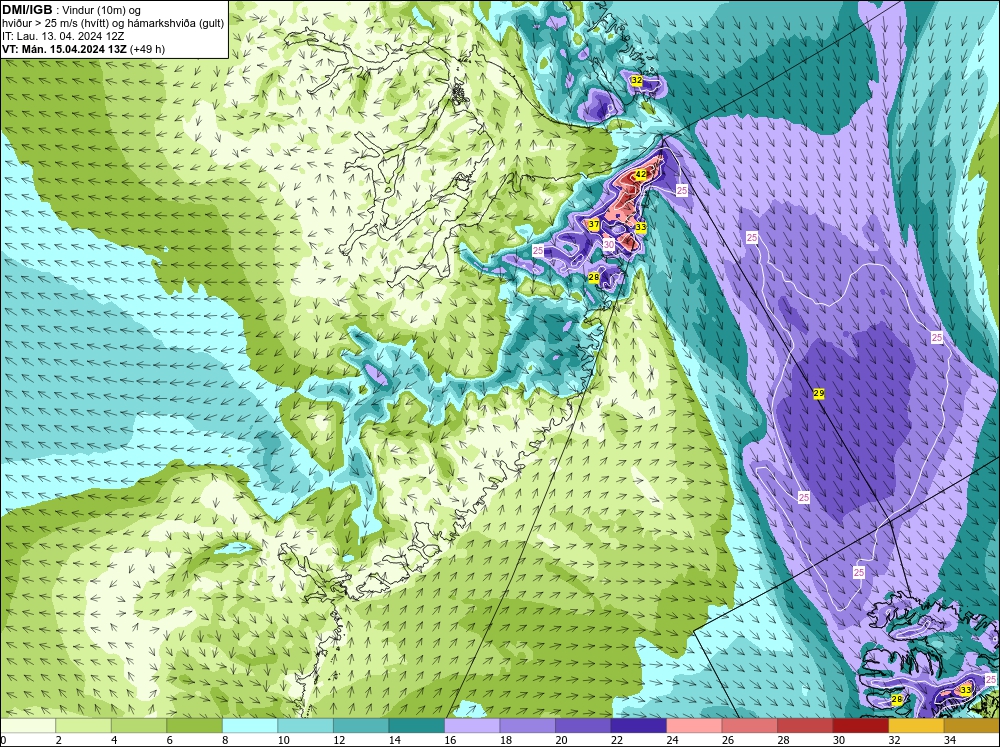The height and width of the screenshot is (747, 1000).
Task: Click the yellow 28 label below the white 30
Action: [594, 277]
